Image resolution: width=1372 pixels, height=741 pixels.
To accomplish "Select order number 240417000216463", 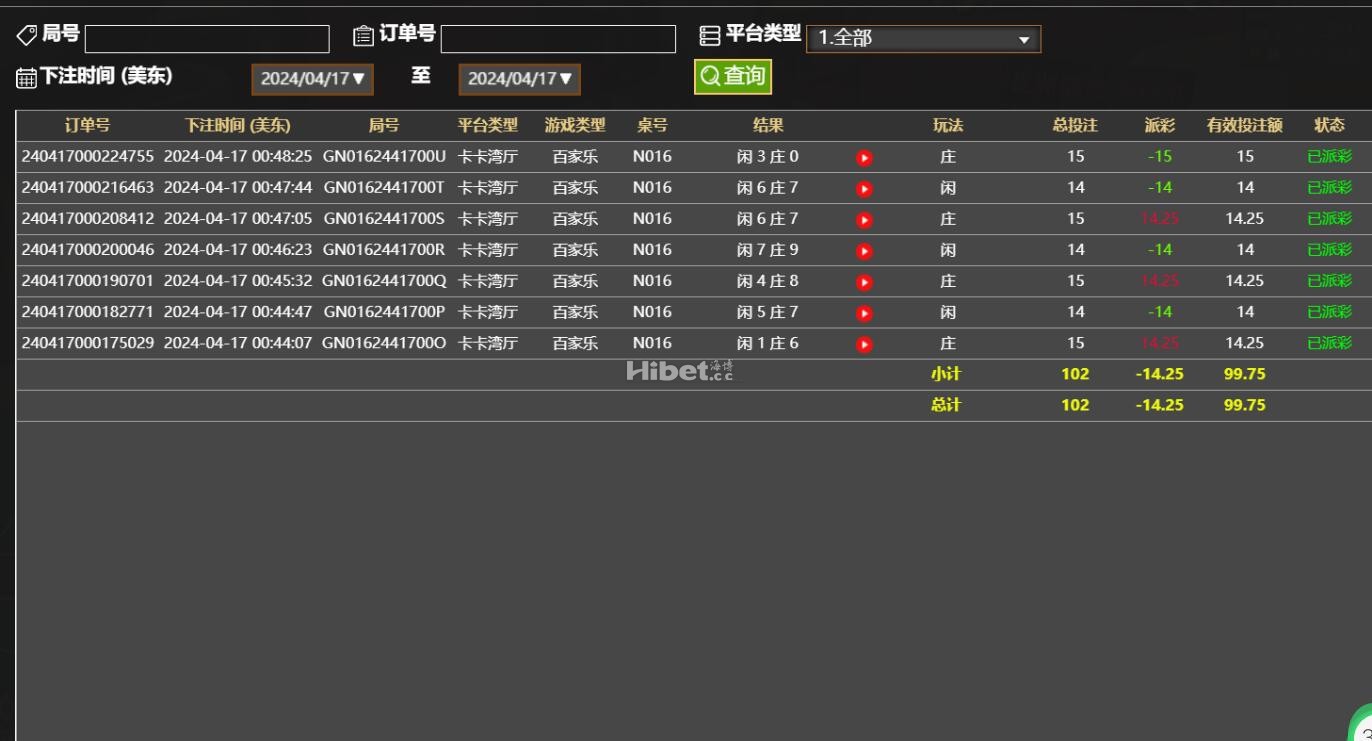I will [88, 187].
